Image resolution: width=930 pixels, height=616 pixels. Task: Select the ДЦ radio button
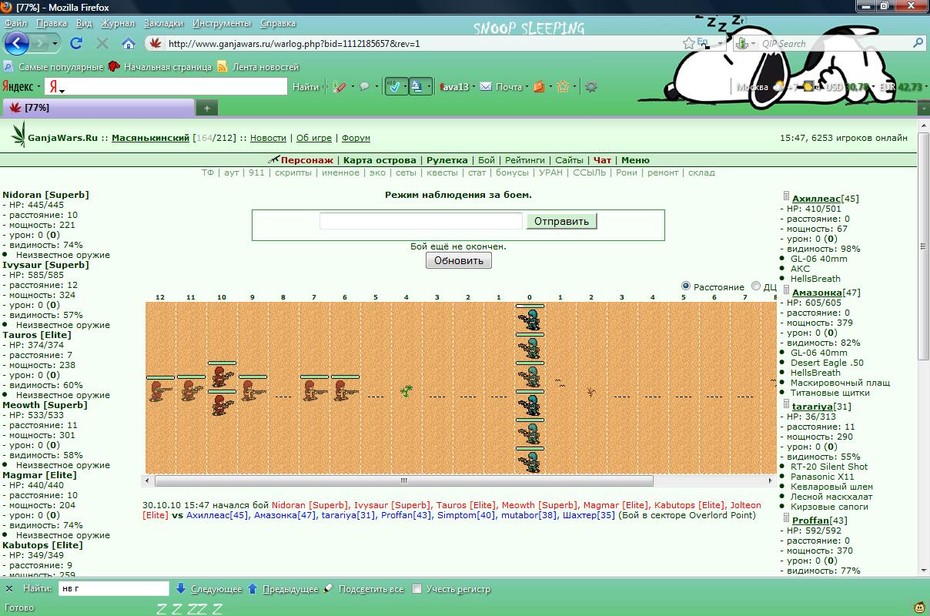756,286
